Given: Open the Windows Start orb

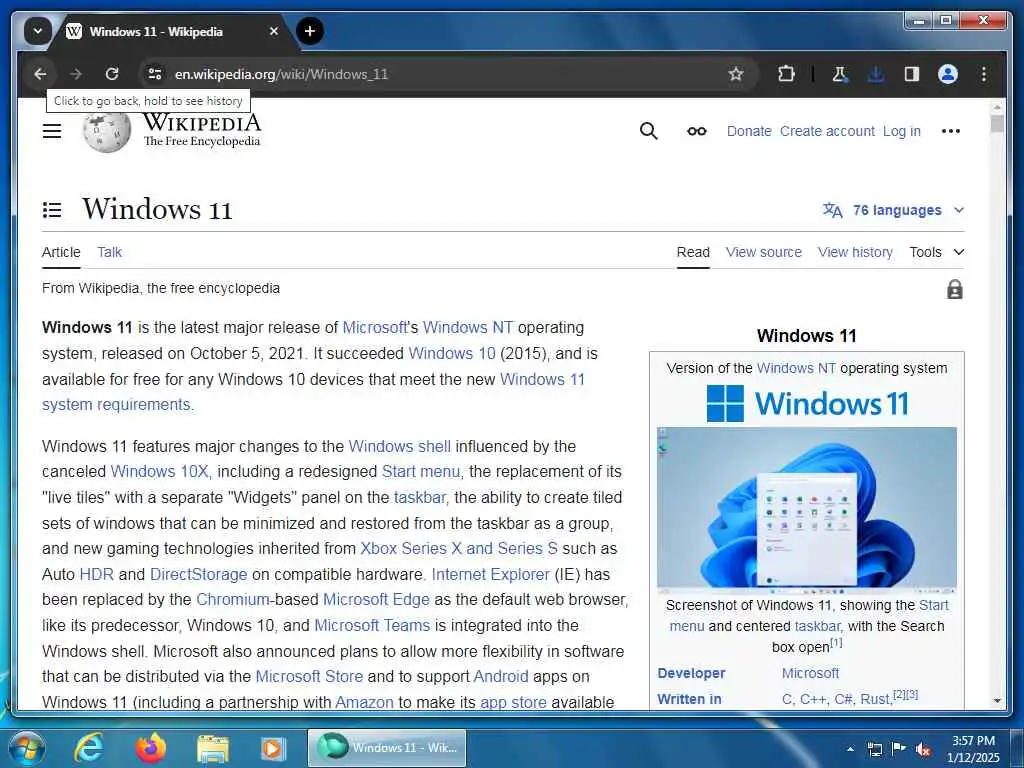Looking at the screenshot, I should (x=27, y=748).
